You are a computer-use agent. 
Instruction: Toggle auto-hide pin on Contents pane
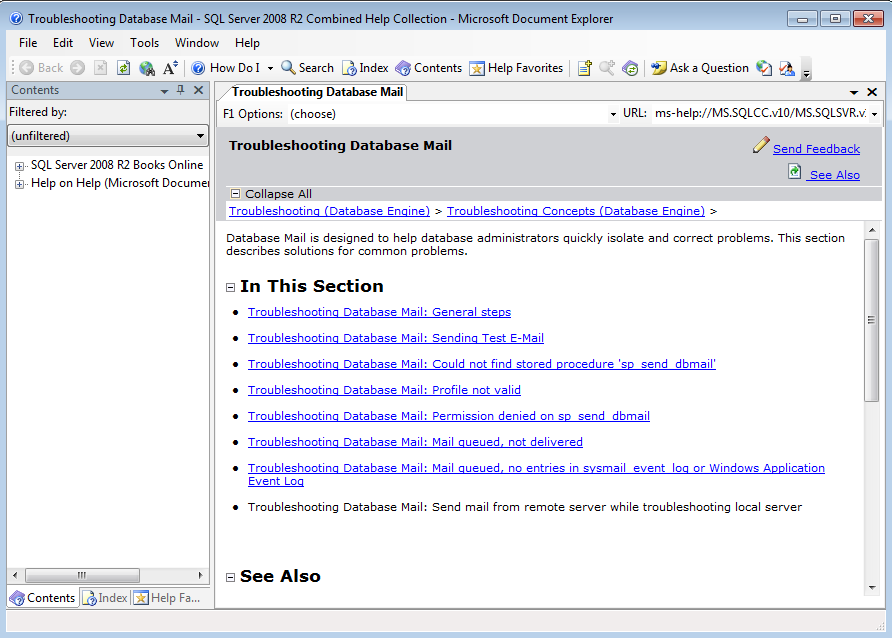point(181,90)
